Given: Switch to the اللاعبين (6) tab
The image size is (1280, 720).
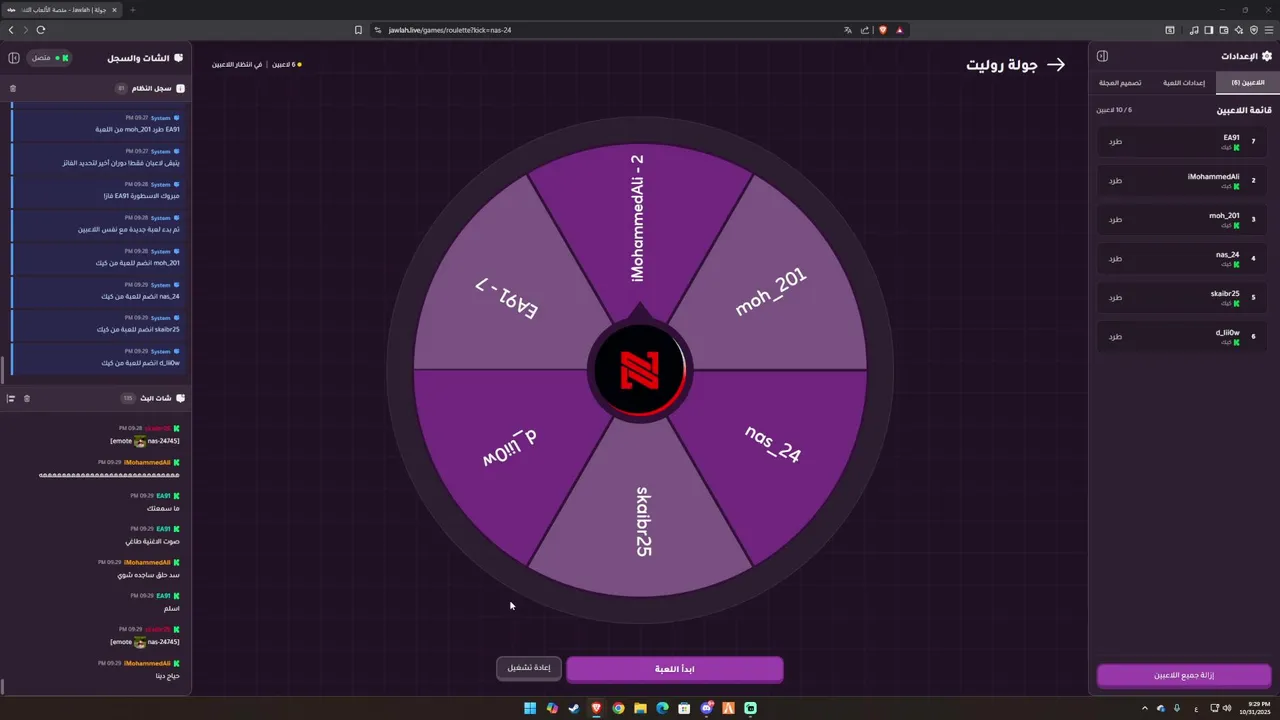Looking at the screenshot, I should coord(1247,83).
